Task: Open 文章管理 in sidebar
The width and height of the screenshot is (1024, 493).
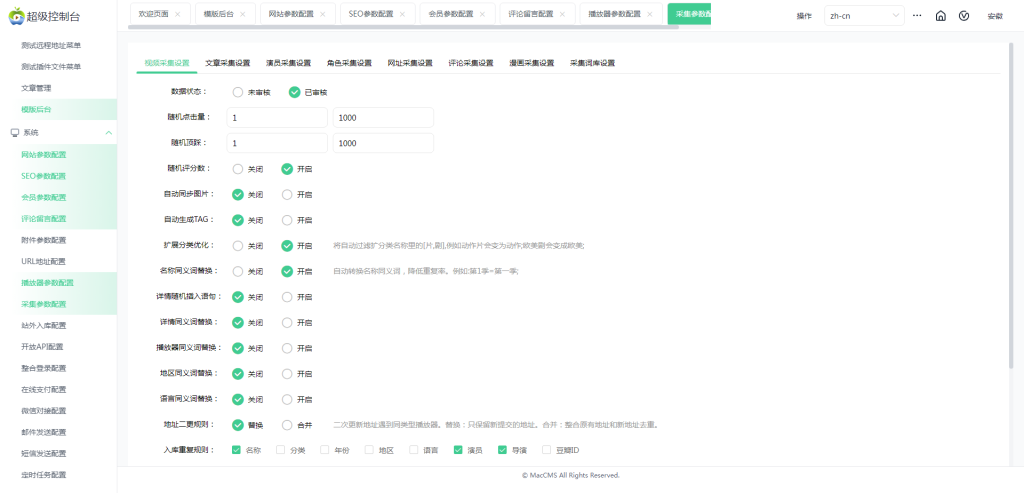Action: tap(36, 88)
